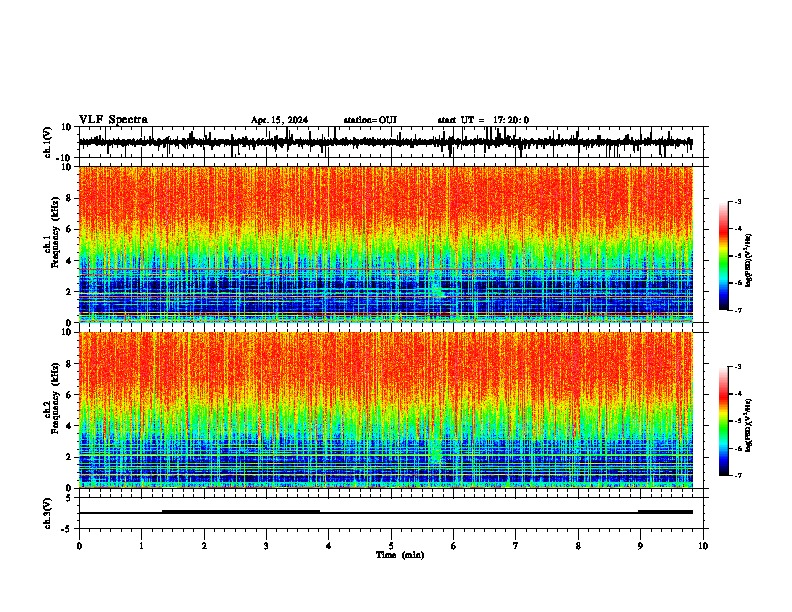
Task: Click the Time axis tick label "7"
Action: pyautogui.click(x=516, y=546)
